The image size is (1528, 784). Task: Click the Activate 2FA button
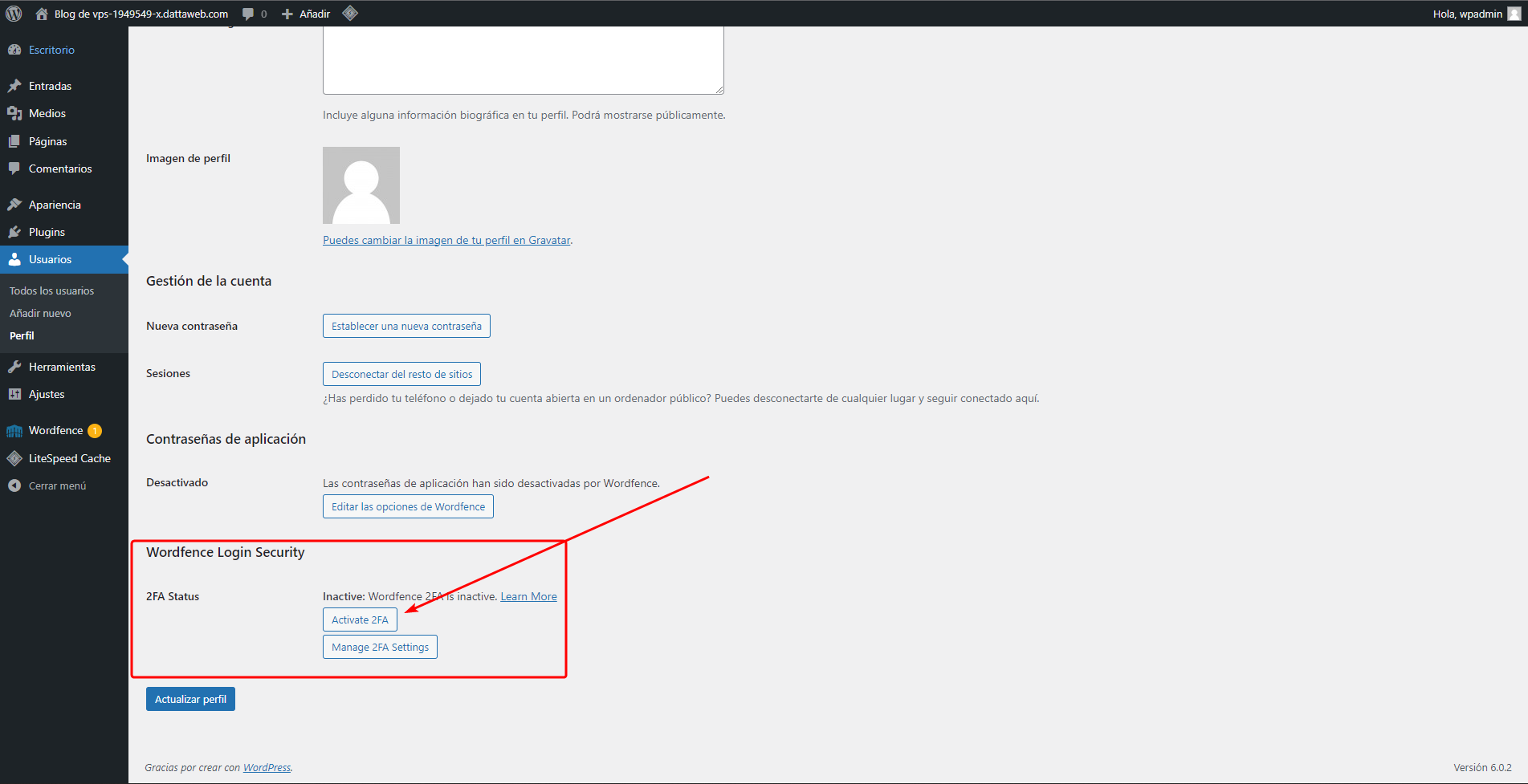(x=360, y=619)
